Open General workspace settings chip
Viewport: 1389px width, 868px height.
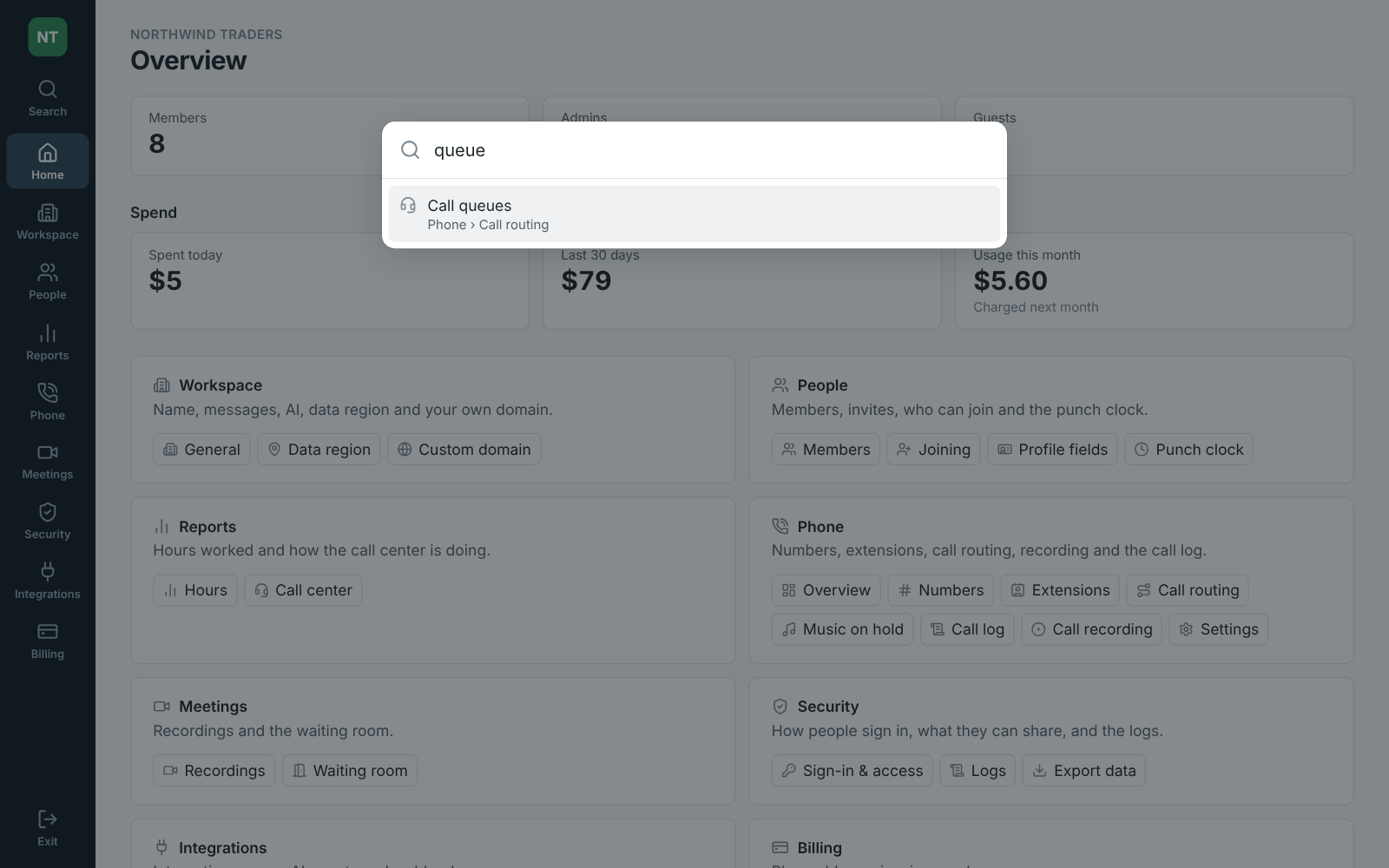(x=201, y=450)
